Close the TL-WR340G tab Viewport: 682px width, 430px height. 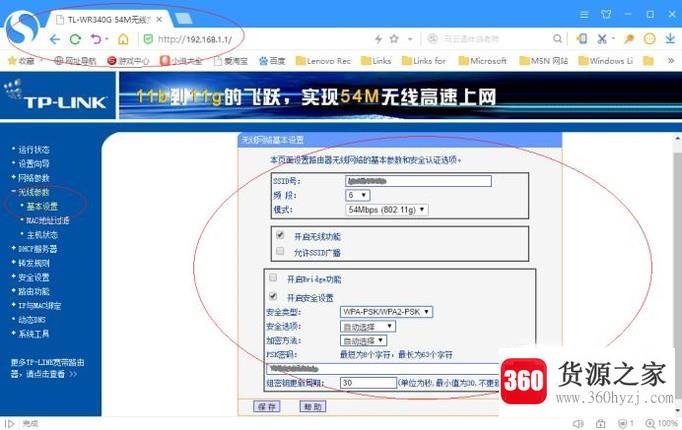[159, 20]
